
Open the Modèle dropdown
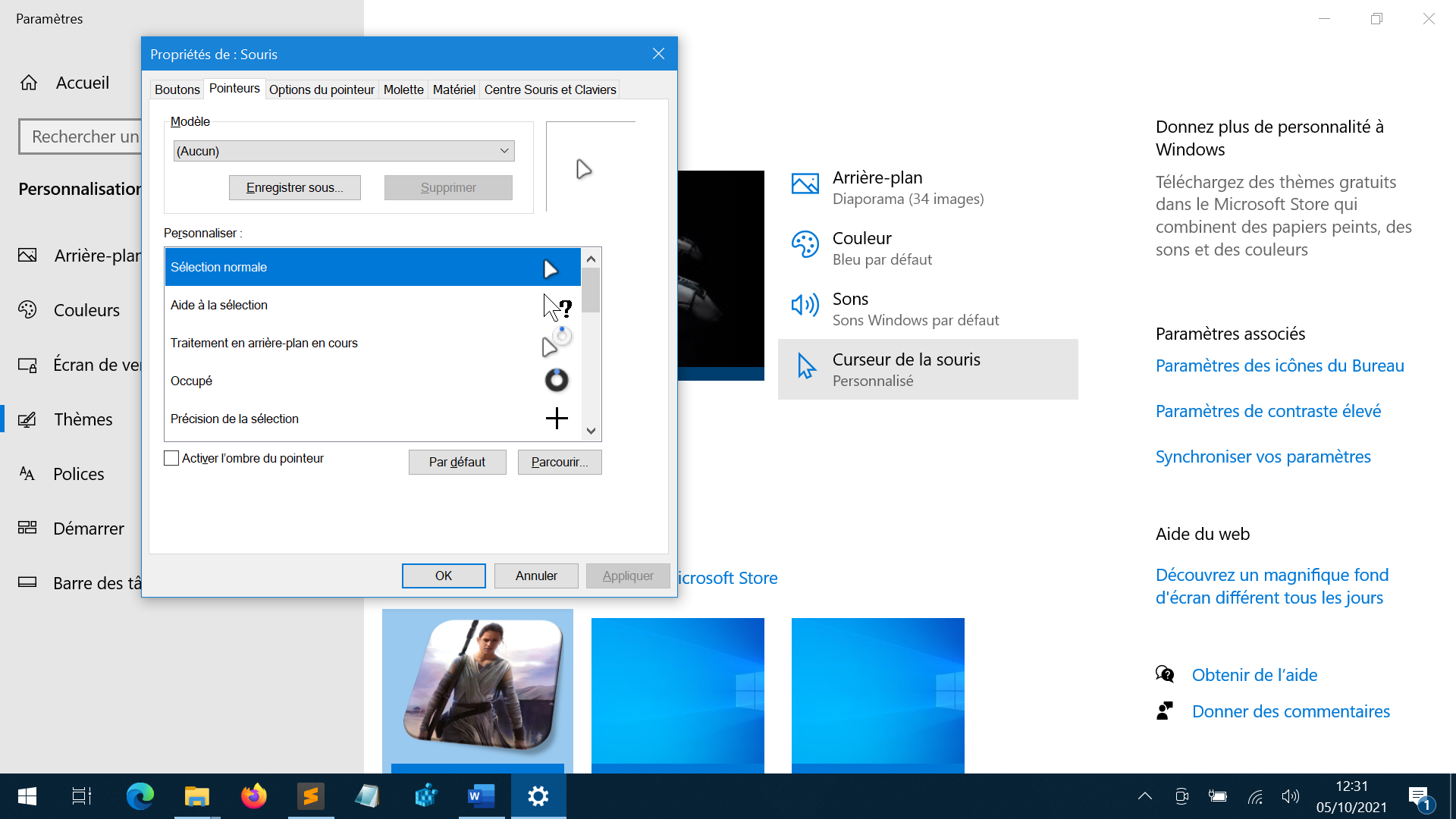344,151
